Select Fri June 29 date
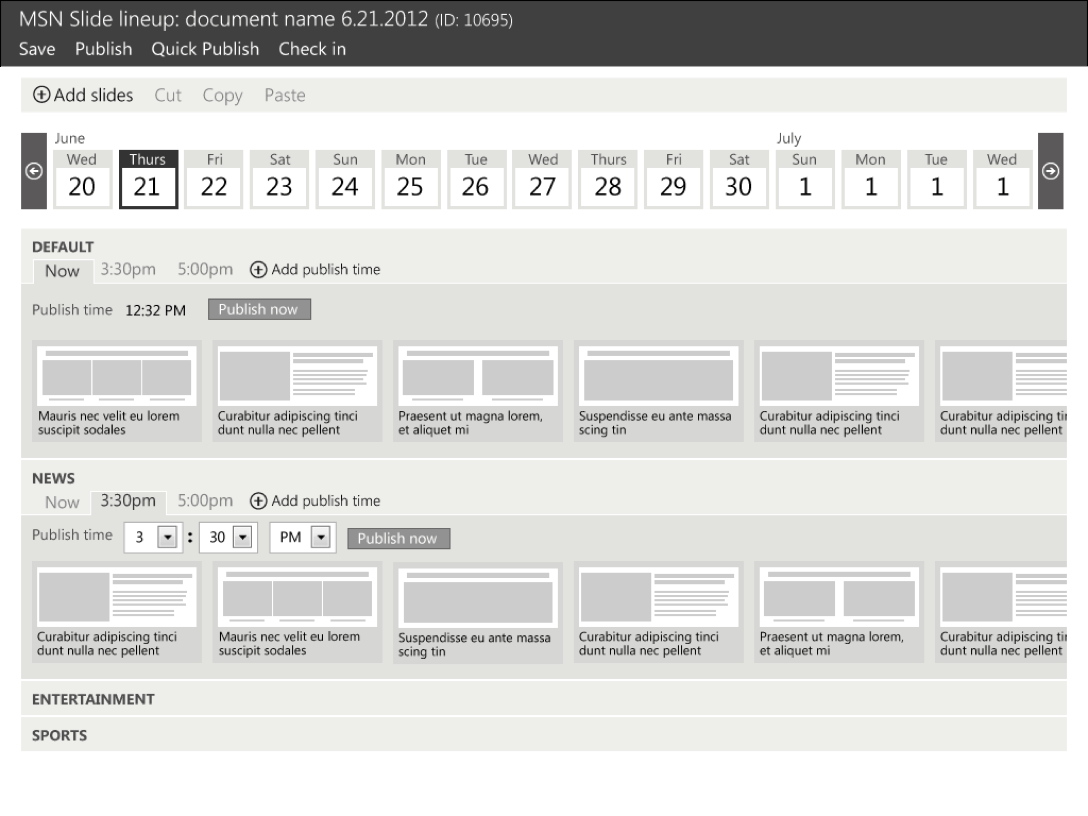Screen dimensions: 1088x816 [x=673, y=179]
